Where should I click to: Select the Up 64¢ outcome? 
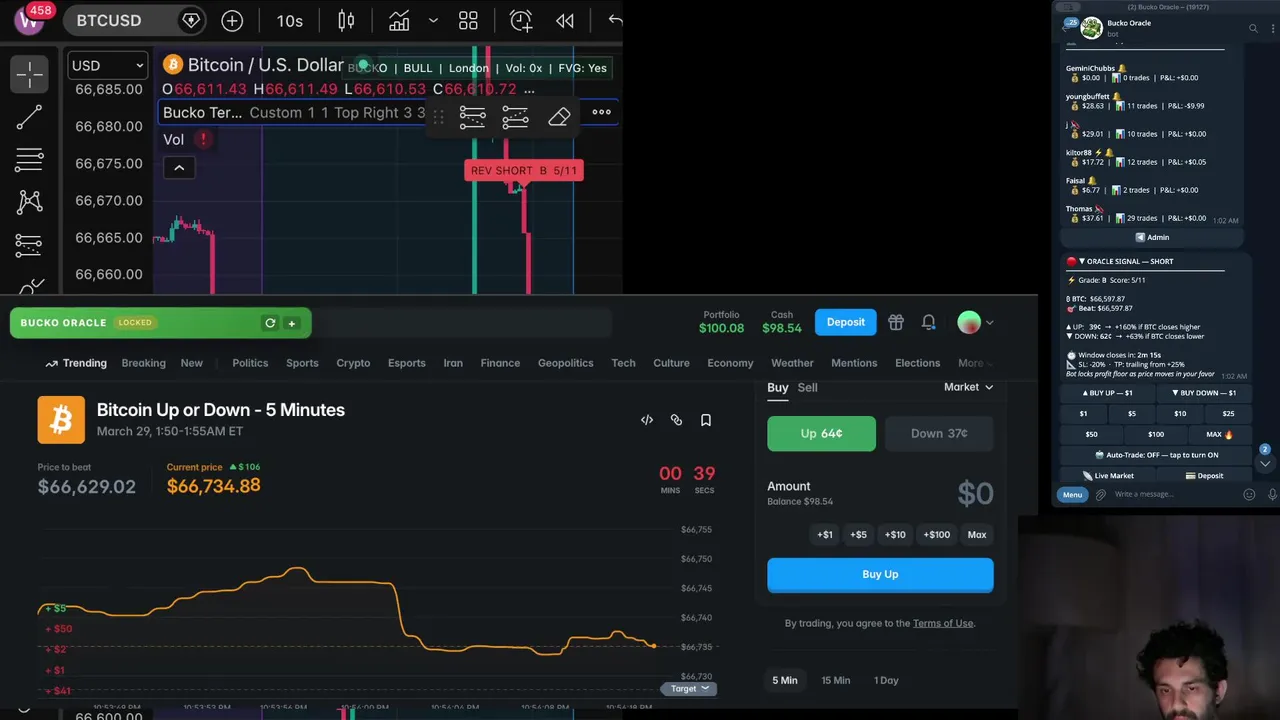(x=821, y=434)
